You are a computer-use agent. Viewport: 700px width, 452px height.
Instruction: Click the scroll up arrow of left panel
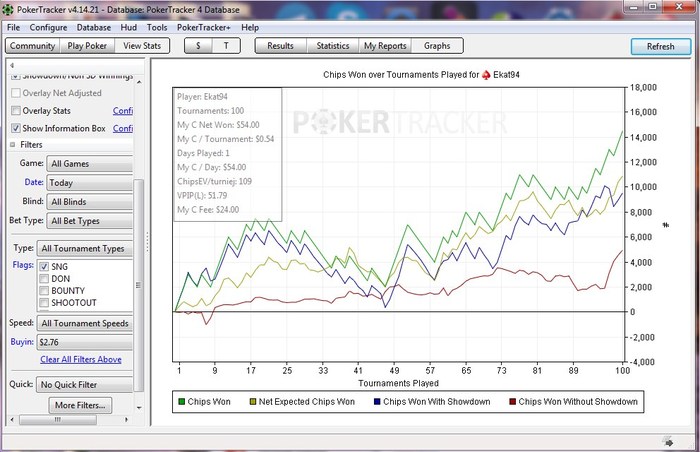(139, 82)
